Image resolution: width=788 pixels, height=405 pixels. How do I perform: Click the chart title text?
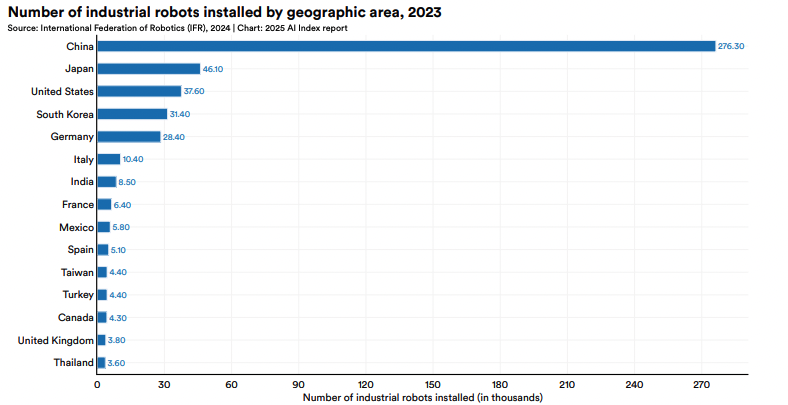pos(224,11)
